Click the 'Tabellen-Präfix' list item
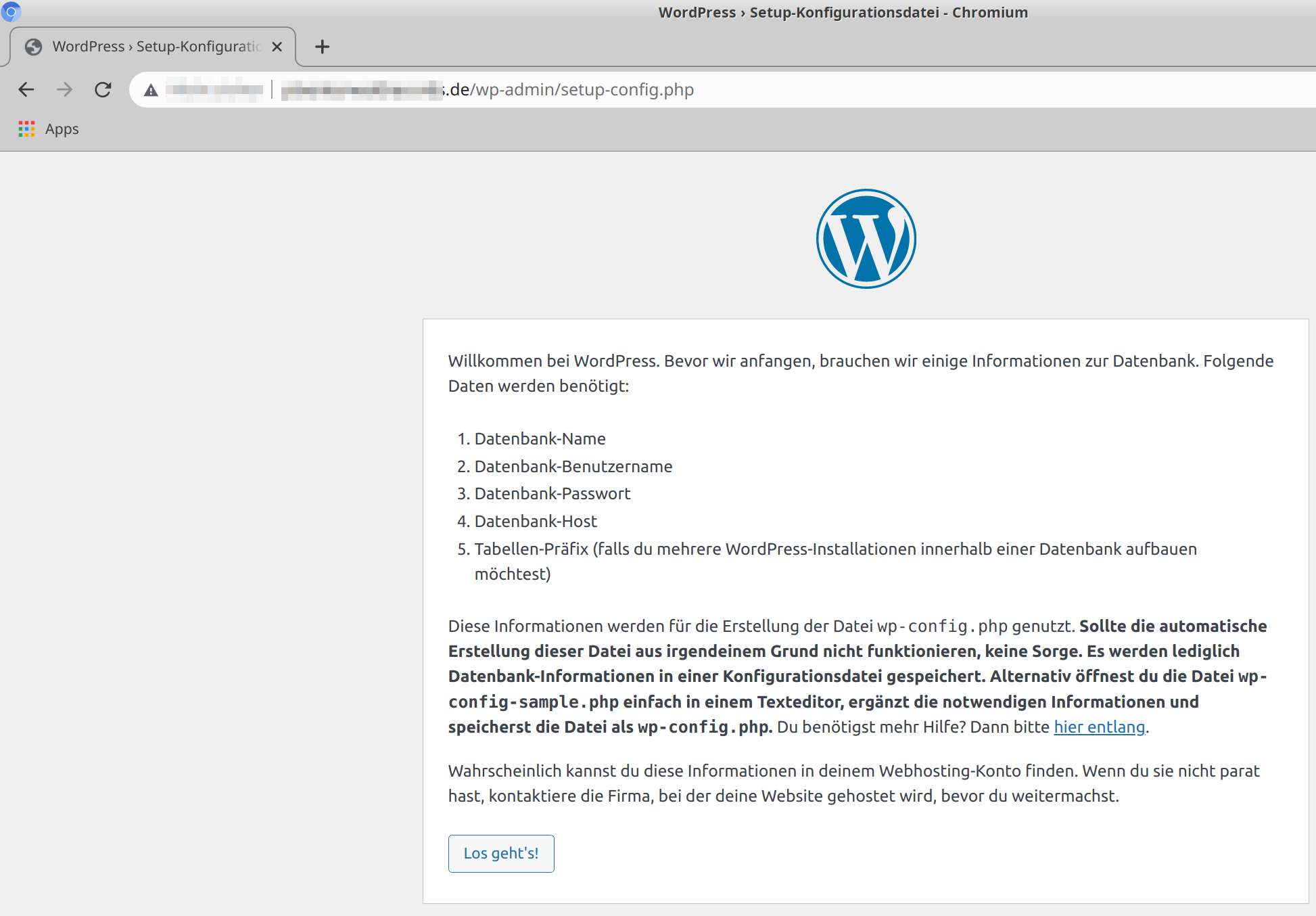Viewport: 1316px width, 916px height. click(836, 562)
